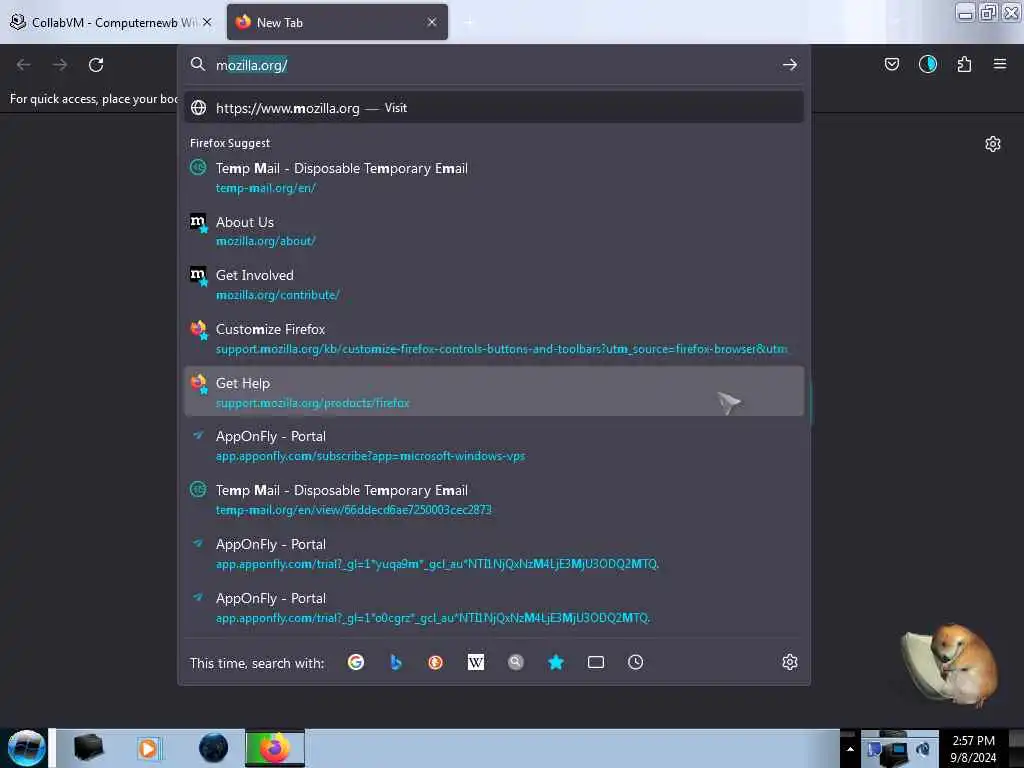Personalize New Tab with gear icon
Screen dimensions: 1024x768
(x=992, y=144)
